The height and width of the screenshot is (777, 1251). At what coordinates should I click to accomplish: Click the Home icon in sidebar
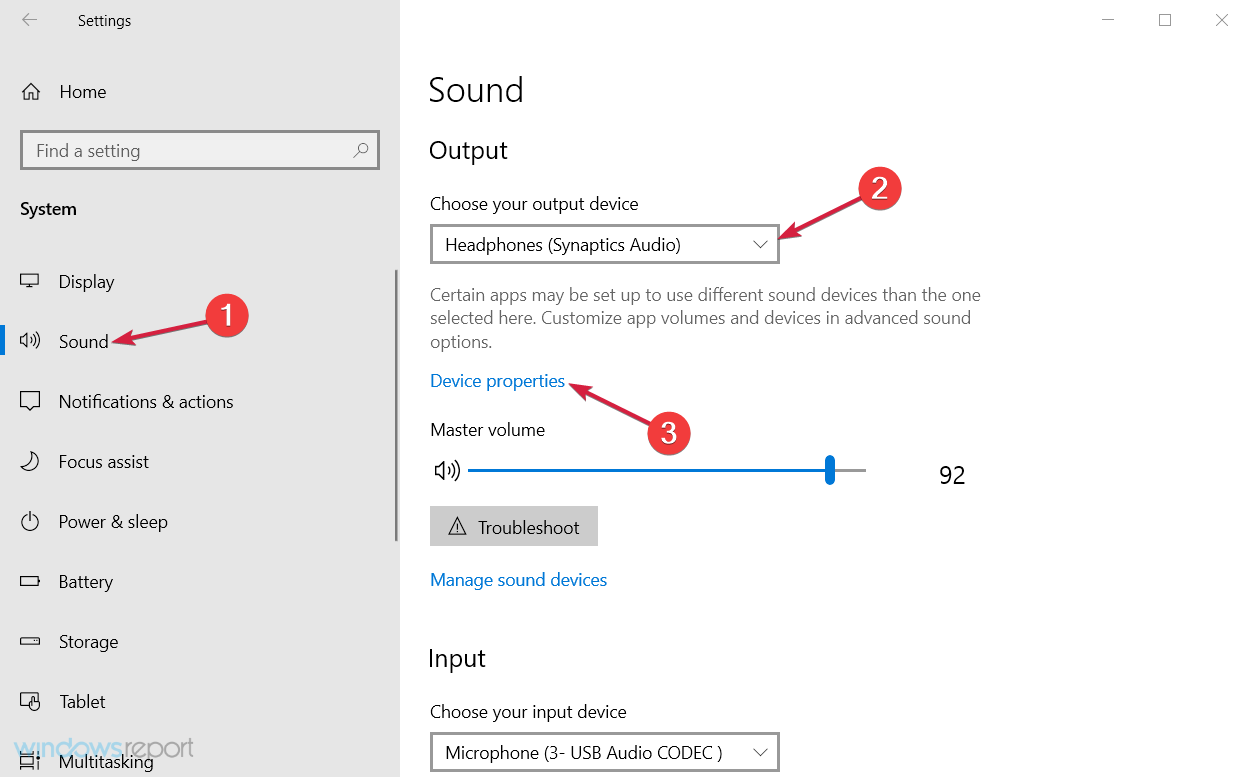(31, 92)
